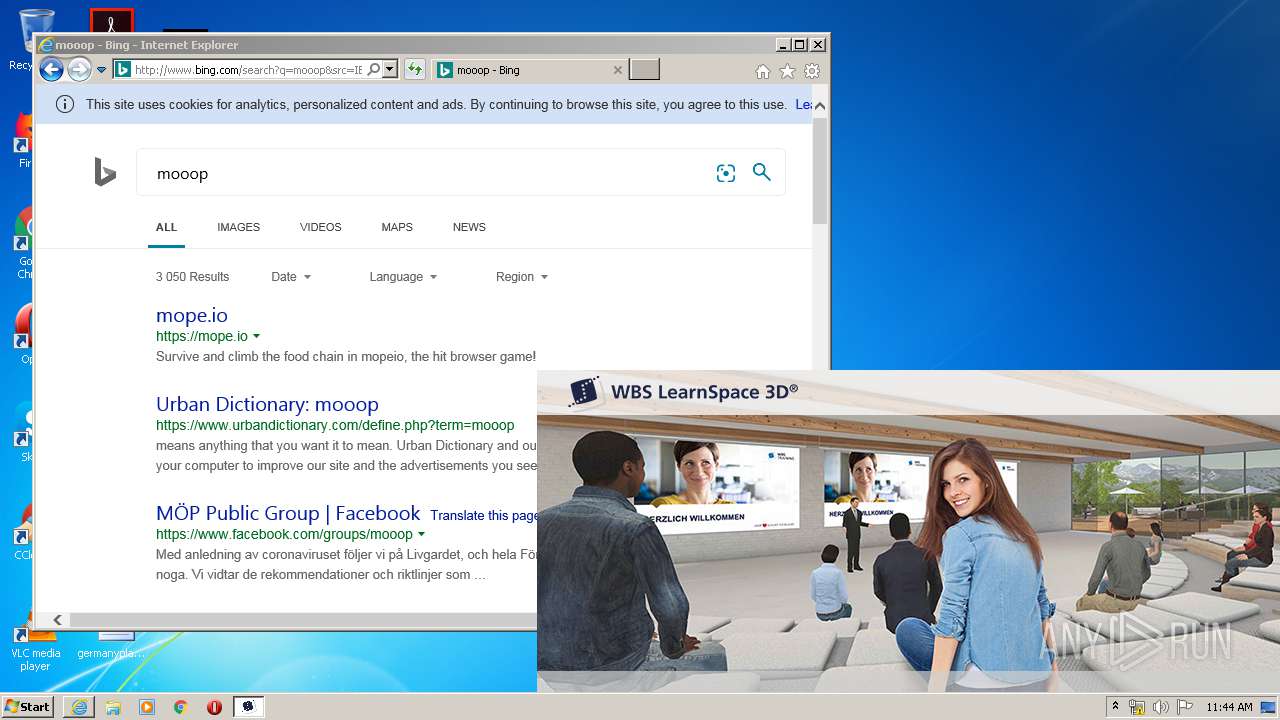Viewport: 1280px width, 720px height.
Task: Expand the Date filter dropdown
Action: click(291, 277)
